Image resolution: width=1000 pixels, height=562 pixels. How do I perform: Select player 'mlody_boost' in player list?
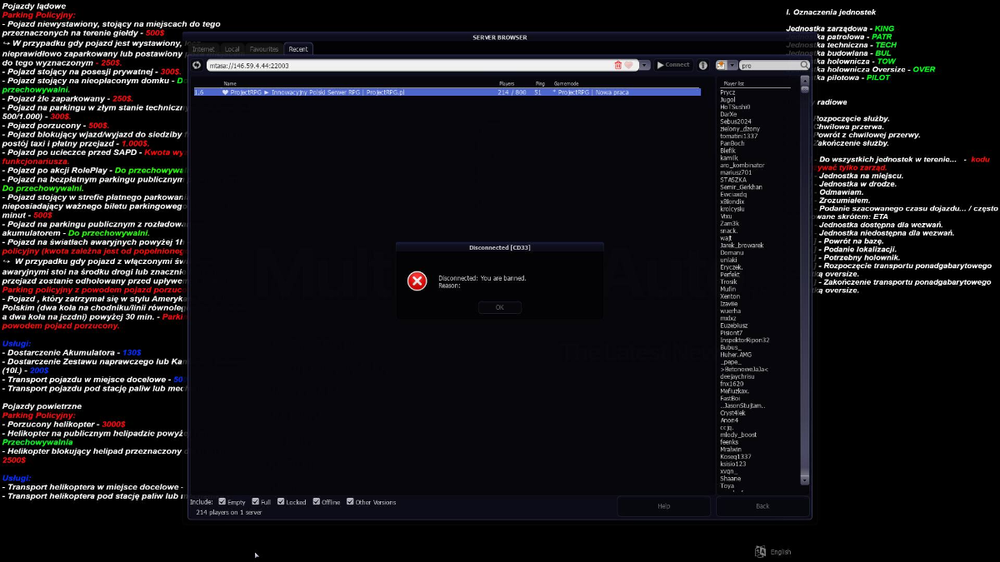coord(738,435)
